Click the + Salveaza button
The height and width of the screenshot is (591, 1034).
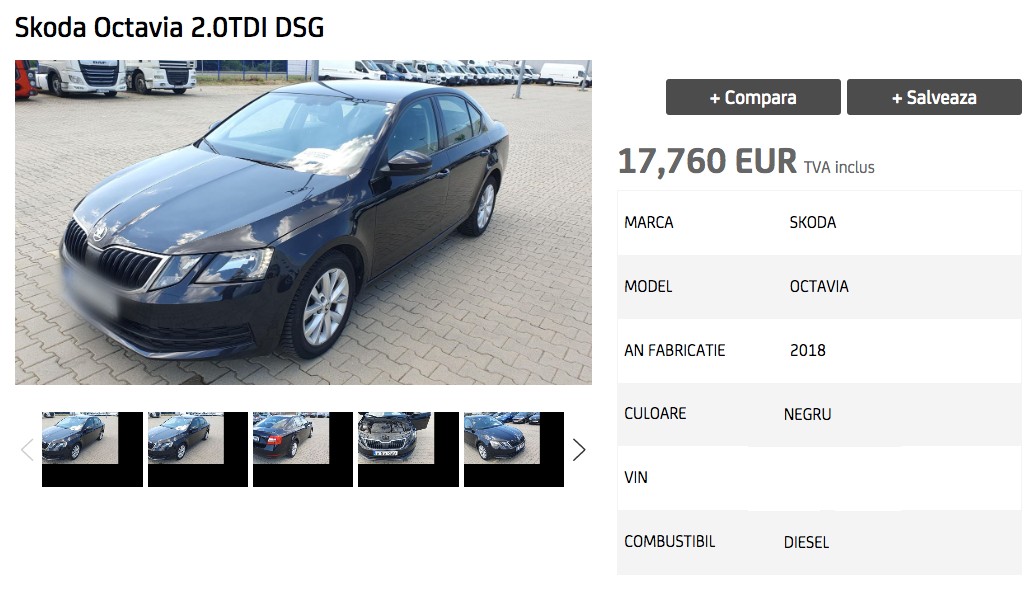934,97
